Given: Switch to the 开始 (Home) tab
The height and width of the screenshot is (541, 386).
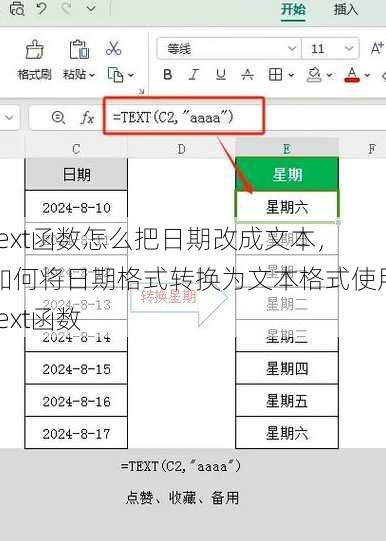Looking at the screenshot, I should (293, 9).
